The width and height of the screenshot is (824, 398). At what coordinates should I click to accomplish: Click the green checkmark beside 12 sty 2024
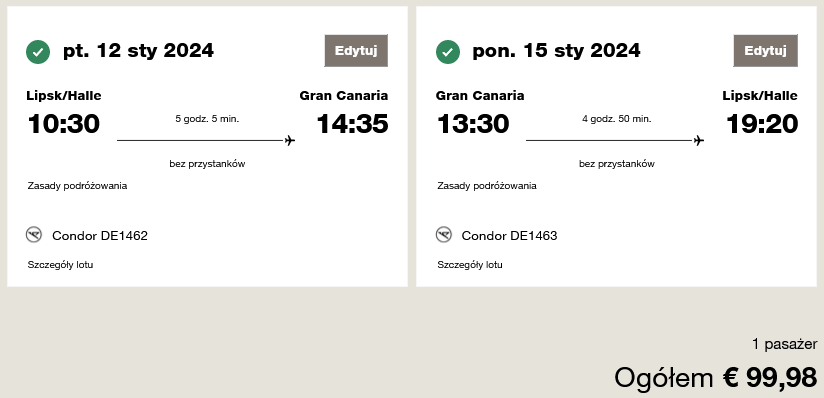[x=38, y=52]
